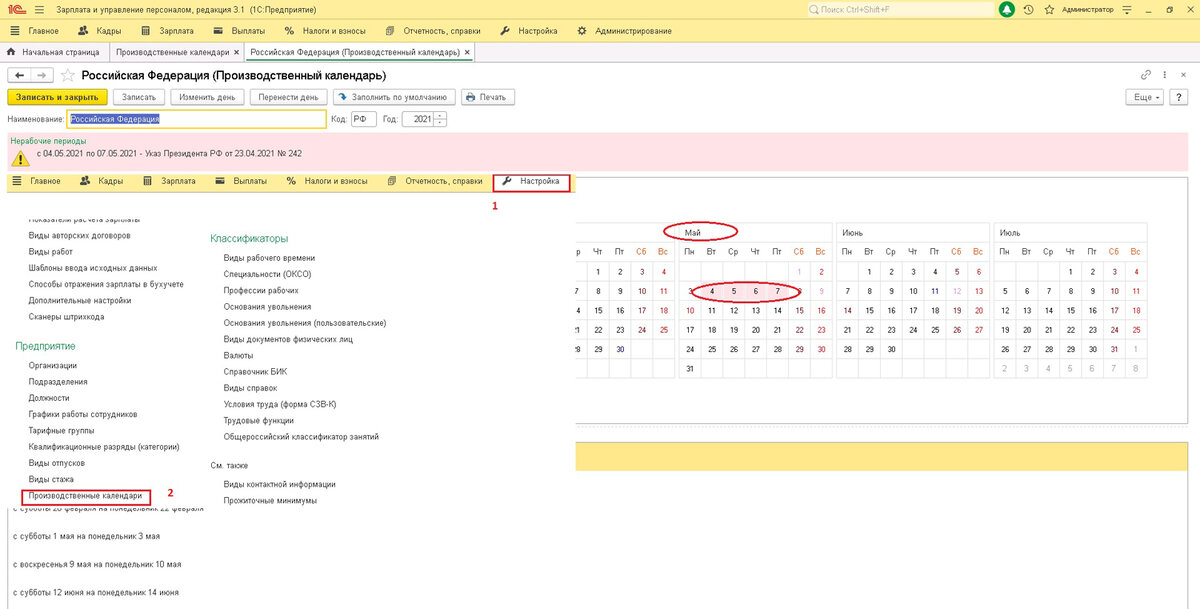Open Дополнительные настройки
1200x609 pixels.
[x=80, y=300]
